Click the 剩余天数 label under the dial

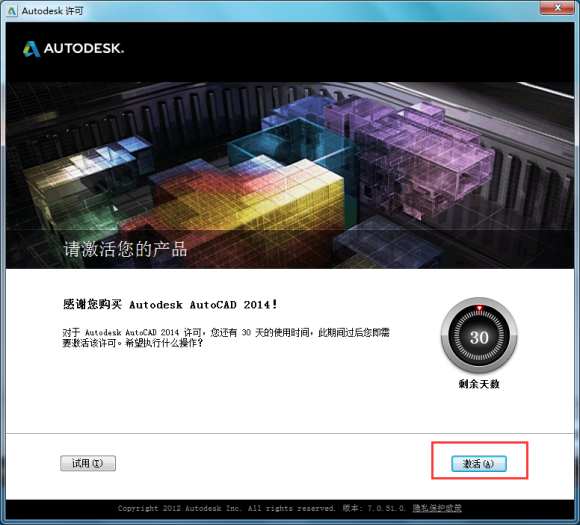(x=479, y=384)
